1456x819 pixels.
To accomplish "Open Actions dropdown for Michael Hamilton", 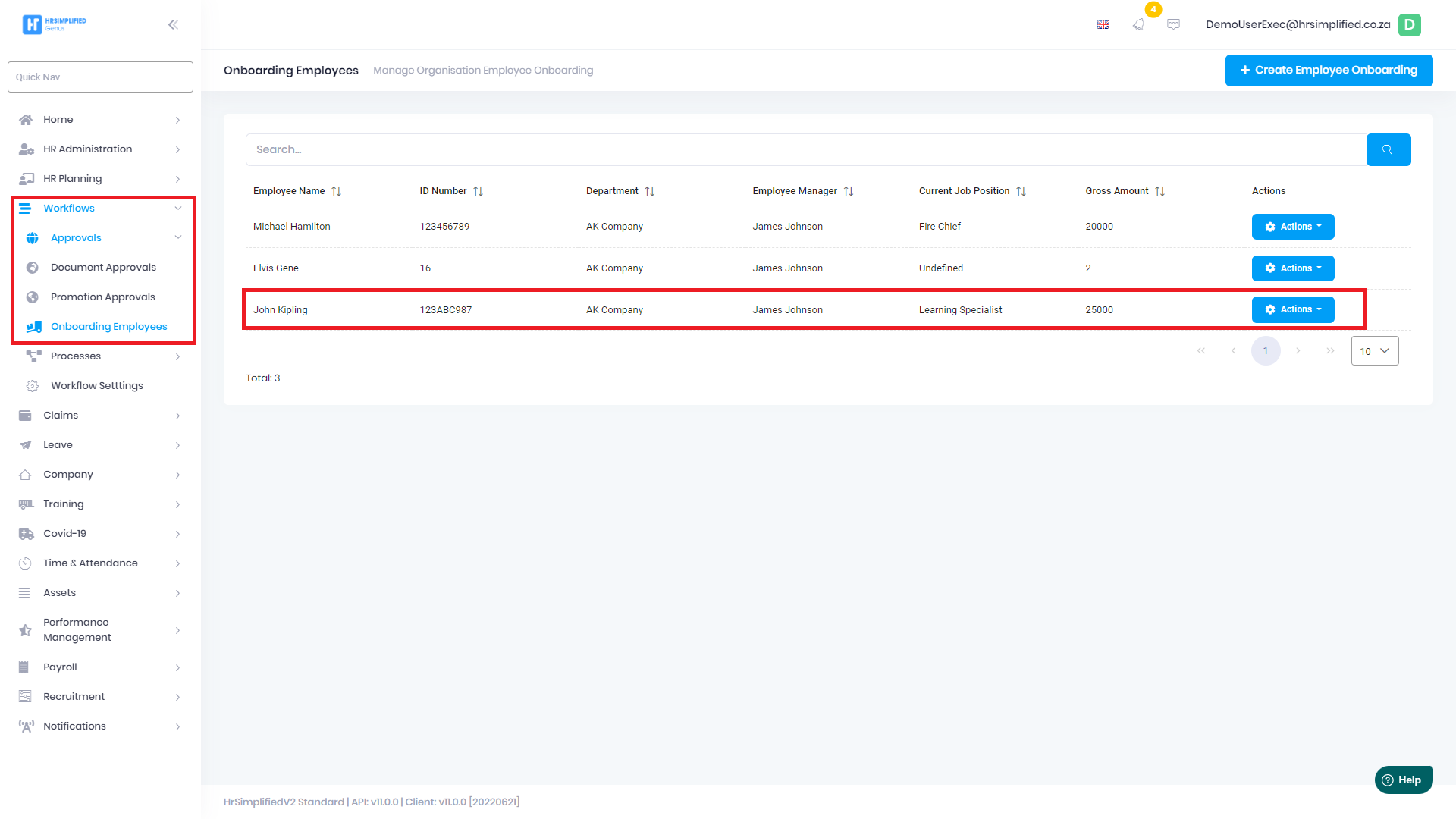I will coord(1292,227).
